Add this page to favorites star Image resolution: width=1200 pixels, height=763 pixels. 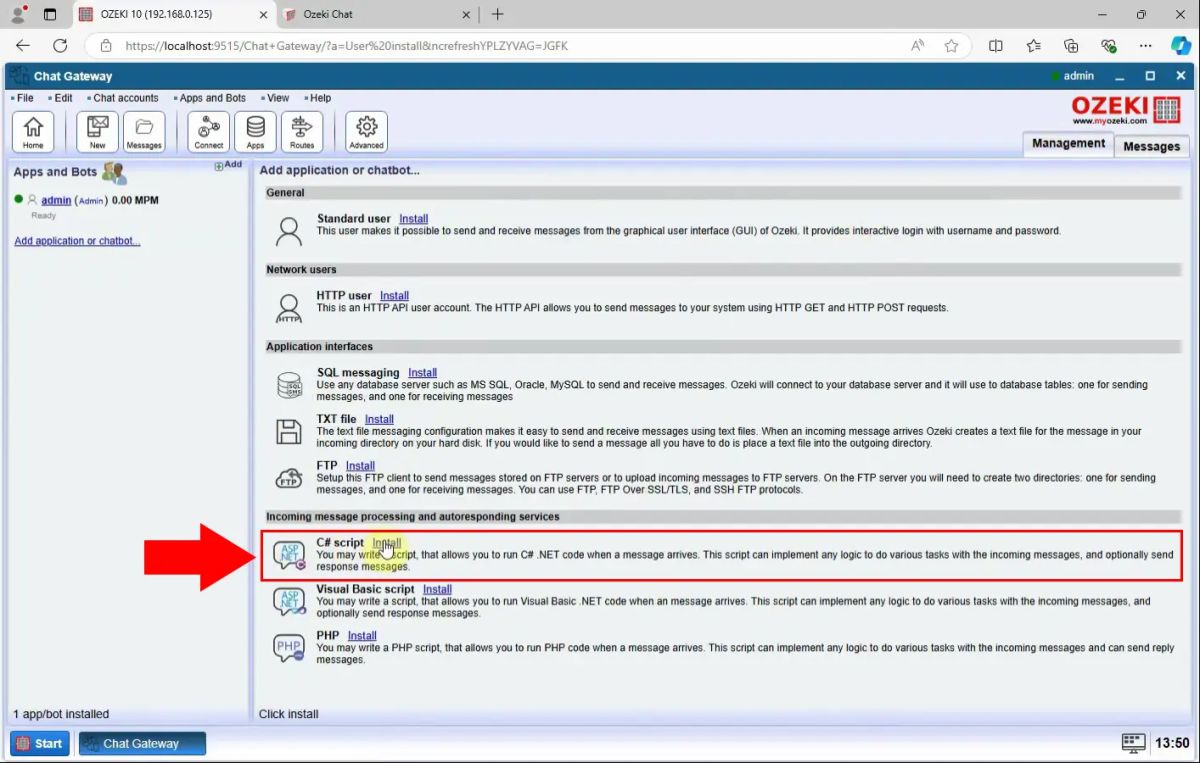pos(951,45)
